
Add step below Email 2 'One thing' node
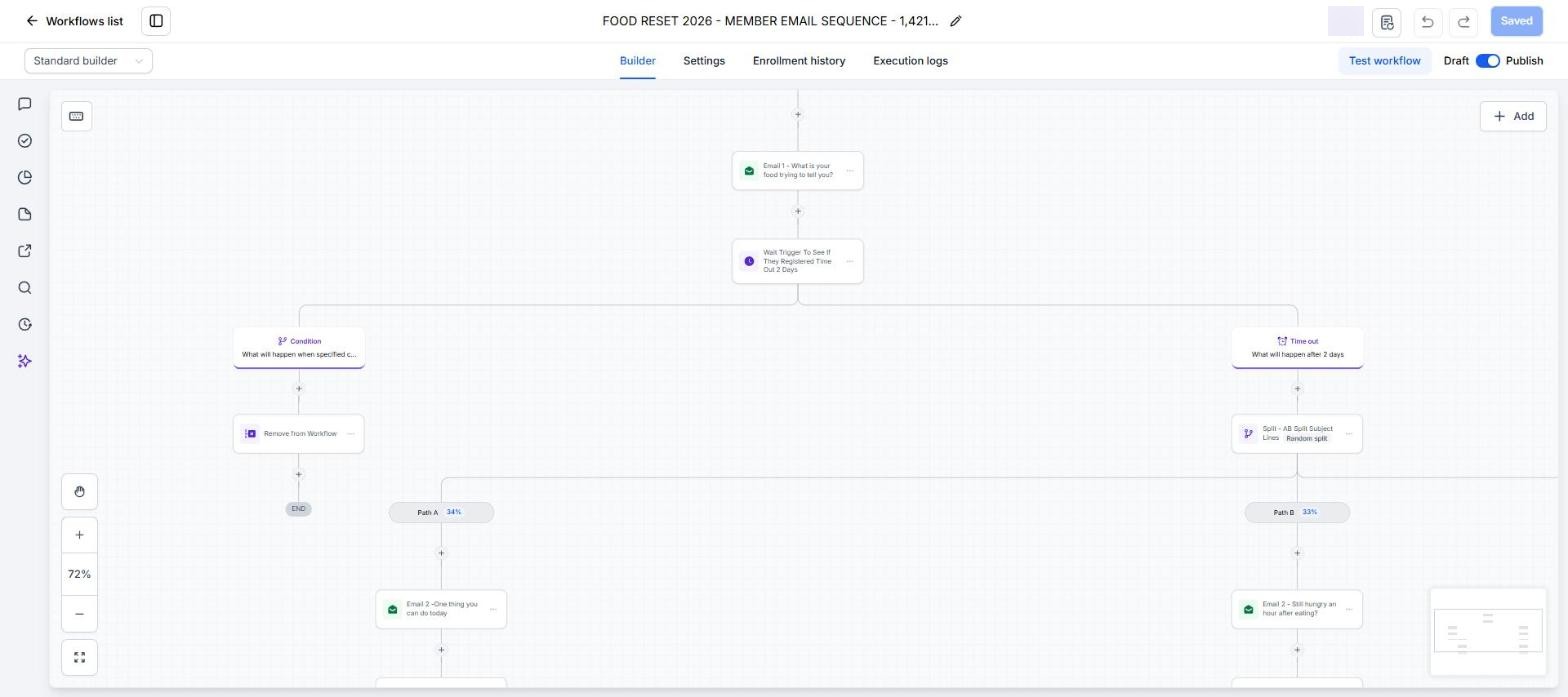point(441,650)
